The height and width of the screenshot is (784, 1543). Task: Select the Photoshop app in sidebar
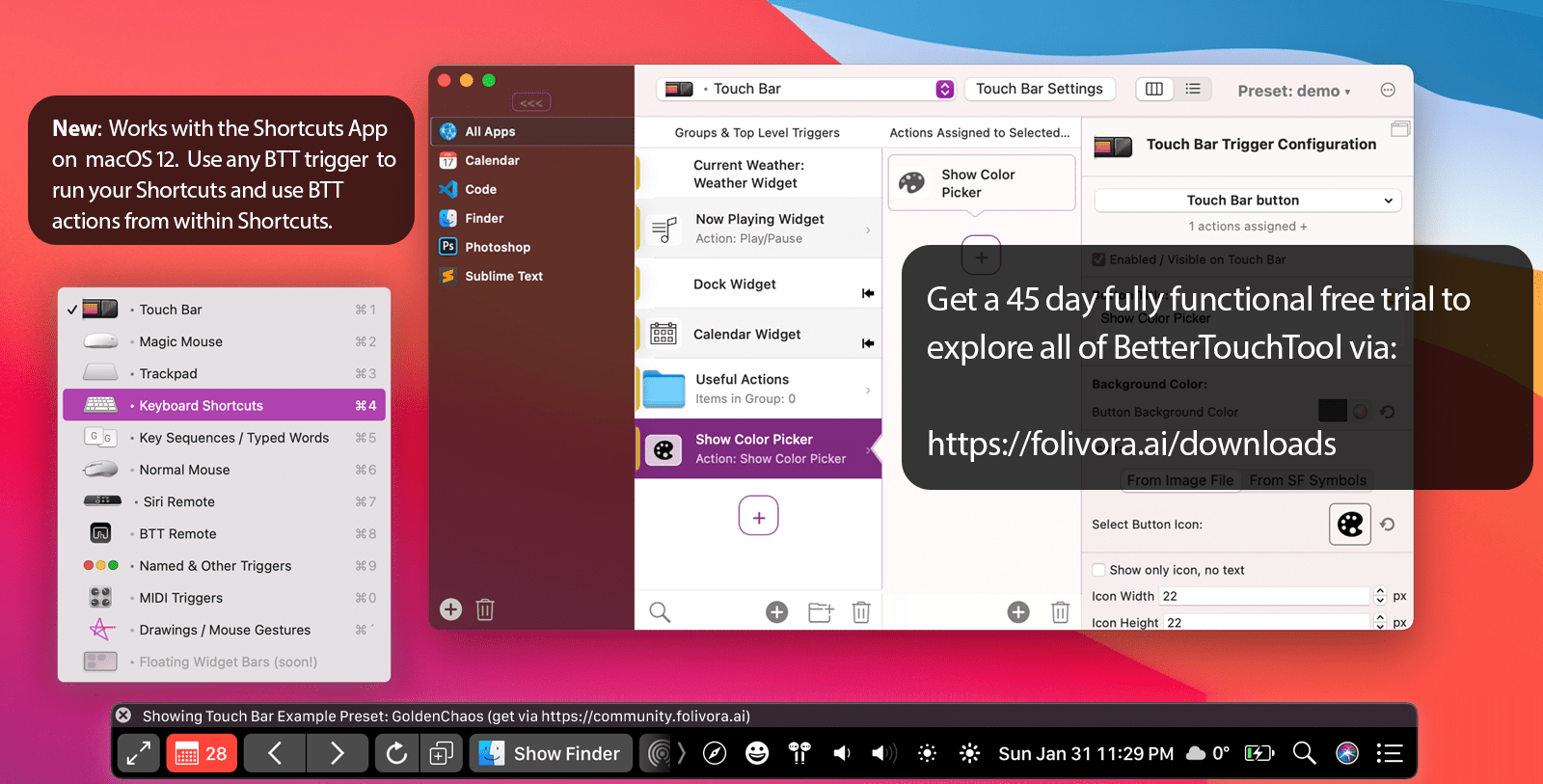[x=531, y=247]
